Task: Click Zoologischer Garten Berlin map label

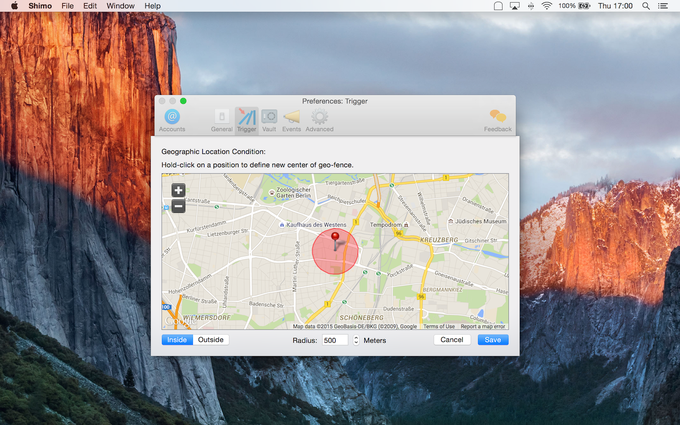Action: point(290,193)
